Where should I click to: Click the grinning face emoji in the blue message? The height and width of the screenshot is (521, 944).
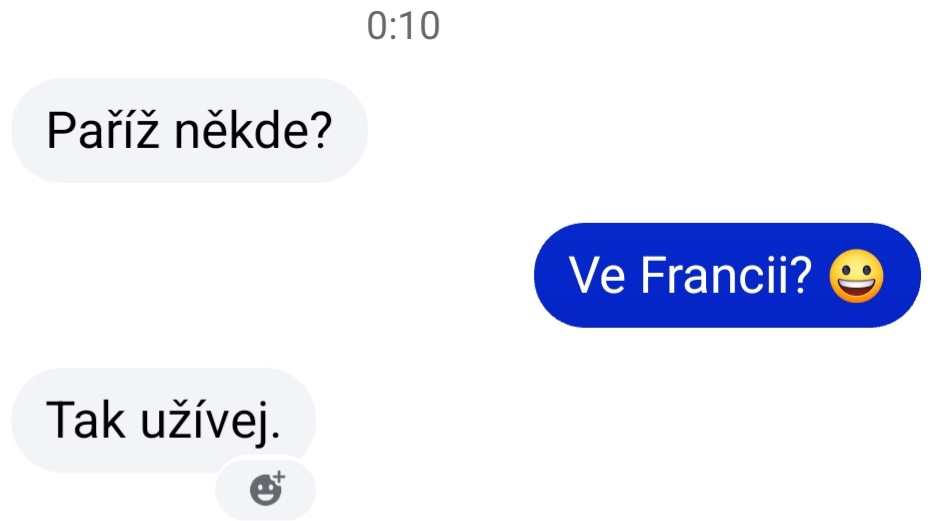click(x=856, y=276)
